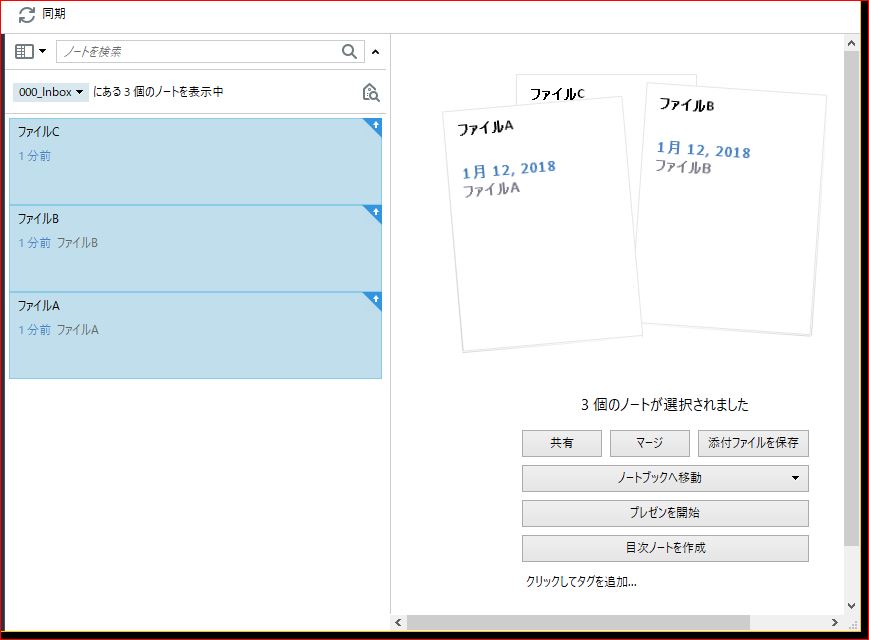Click the にある 3 個のノートを表示中 status text
Screen dimensions: 869x640
pyautogui.click(x=158, y=92)
